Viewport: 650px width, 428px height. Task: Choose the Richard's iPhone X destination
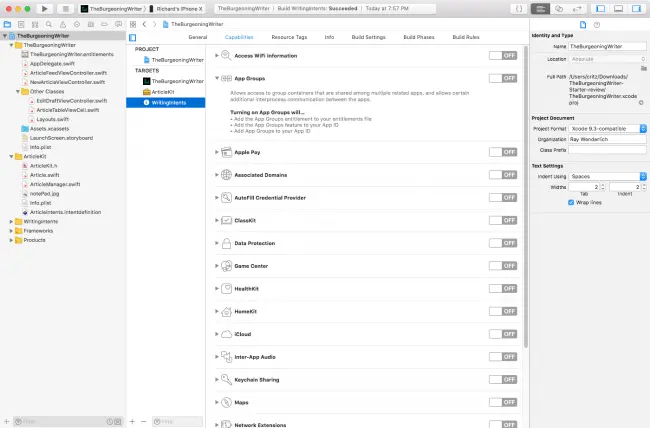[x=179, y=9]
